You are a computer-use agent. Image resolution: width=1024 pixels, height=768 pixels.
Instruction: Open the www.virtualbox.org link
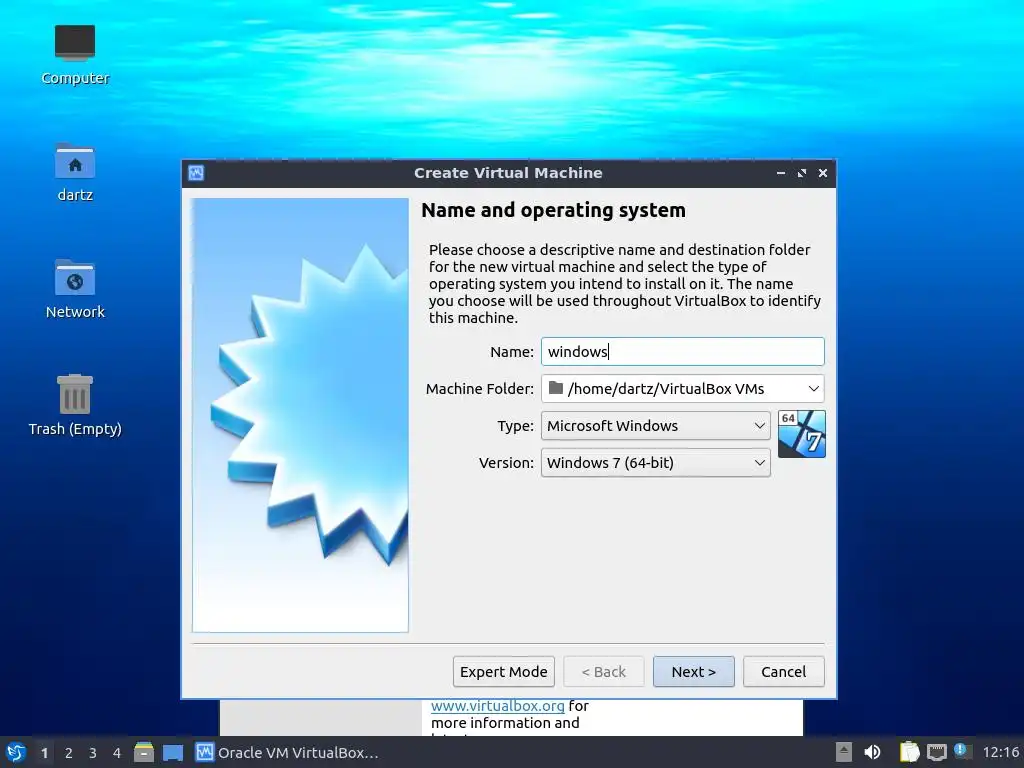pyautogui.click(x=498, y=706)
